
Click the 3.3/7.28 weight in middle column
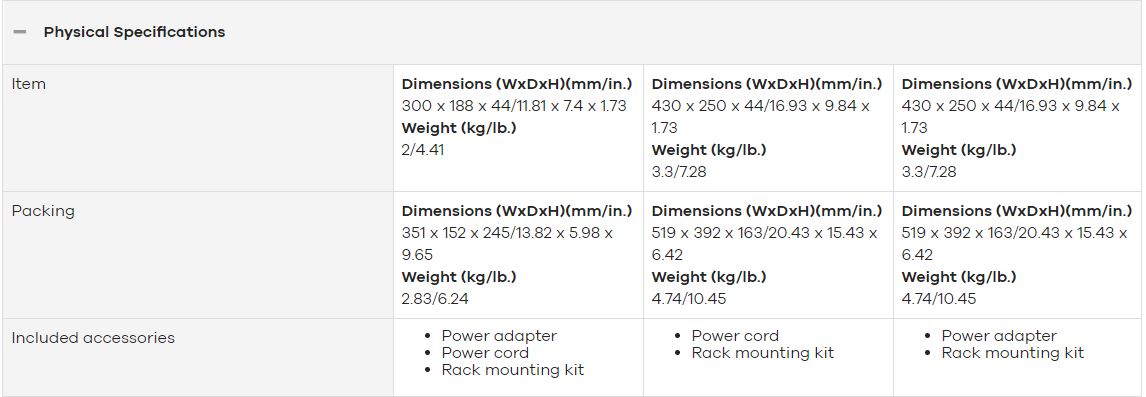tap(679, 172)
